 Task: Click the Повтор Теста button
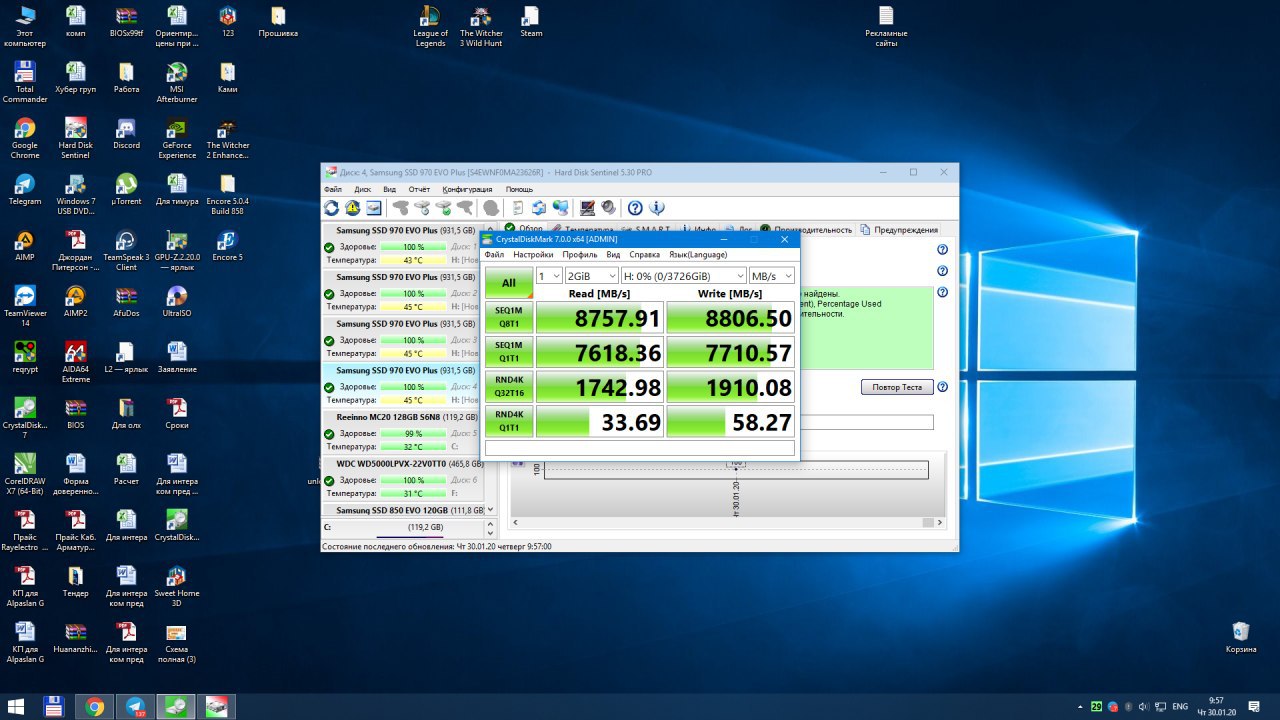click(x=897, y=387)
